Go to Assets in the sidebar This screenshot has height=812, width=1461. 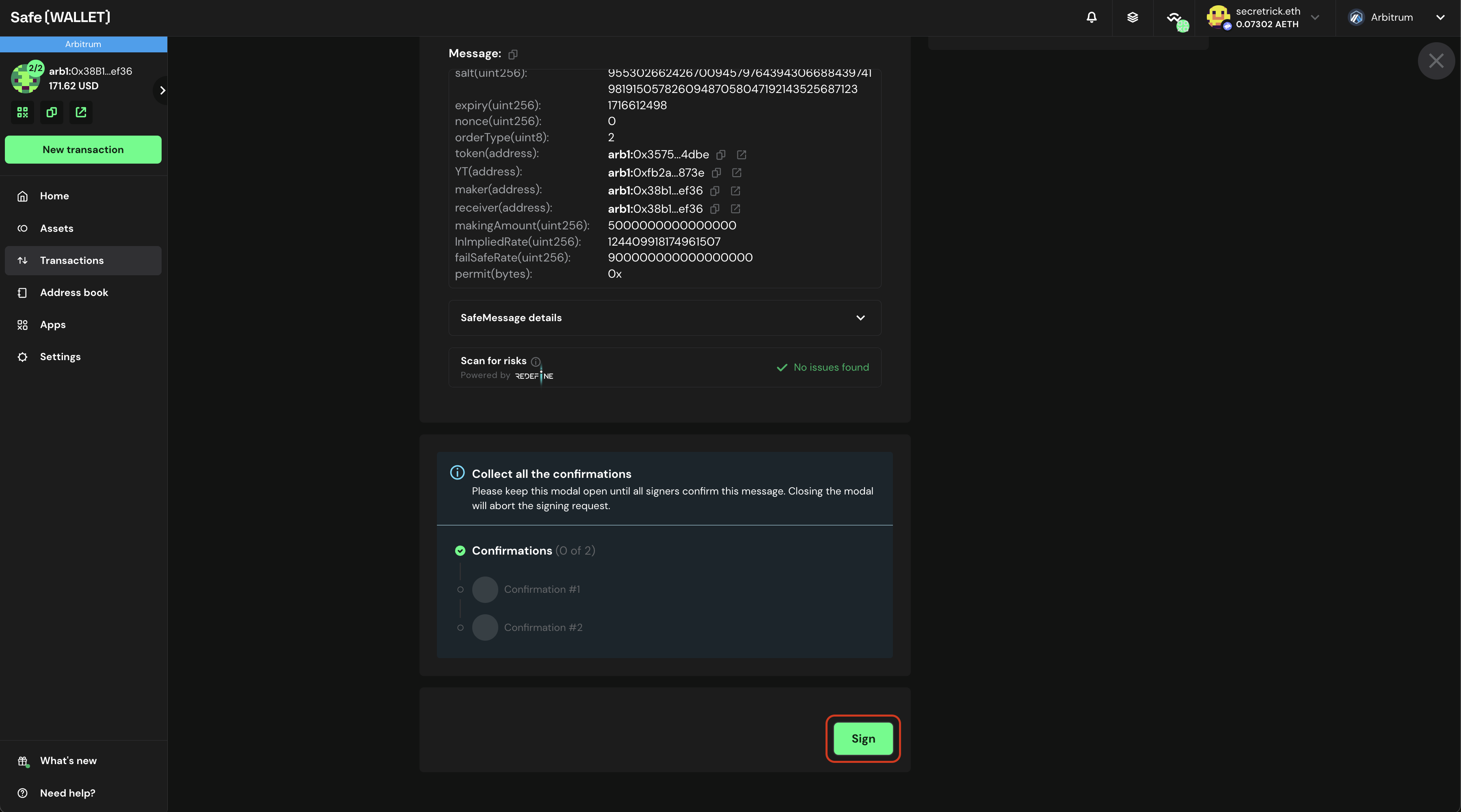tap(56, 229)
